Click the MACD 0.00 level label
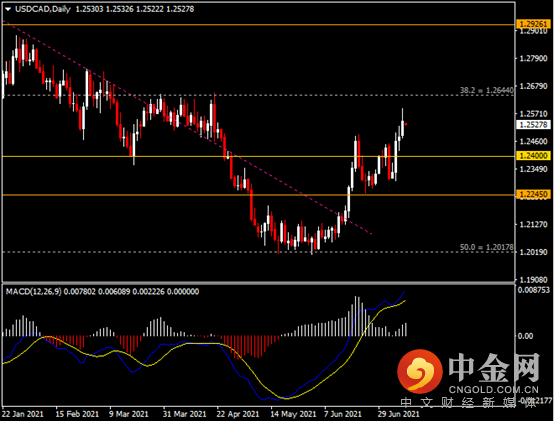 pos(525,336)
